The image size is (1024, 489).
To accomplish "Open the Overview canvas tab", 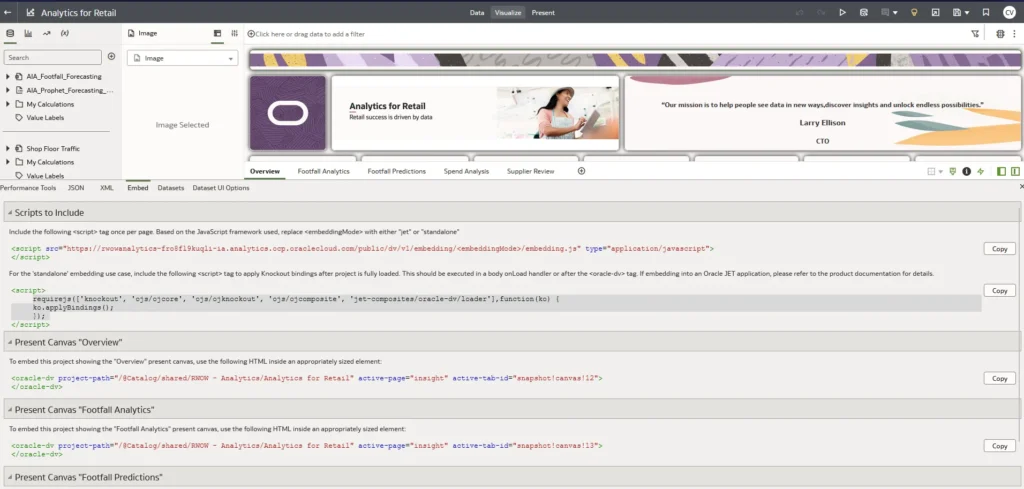I will (264, 171).
